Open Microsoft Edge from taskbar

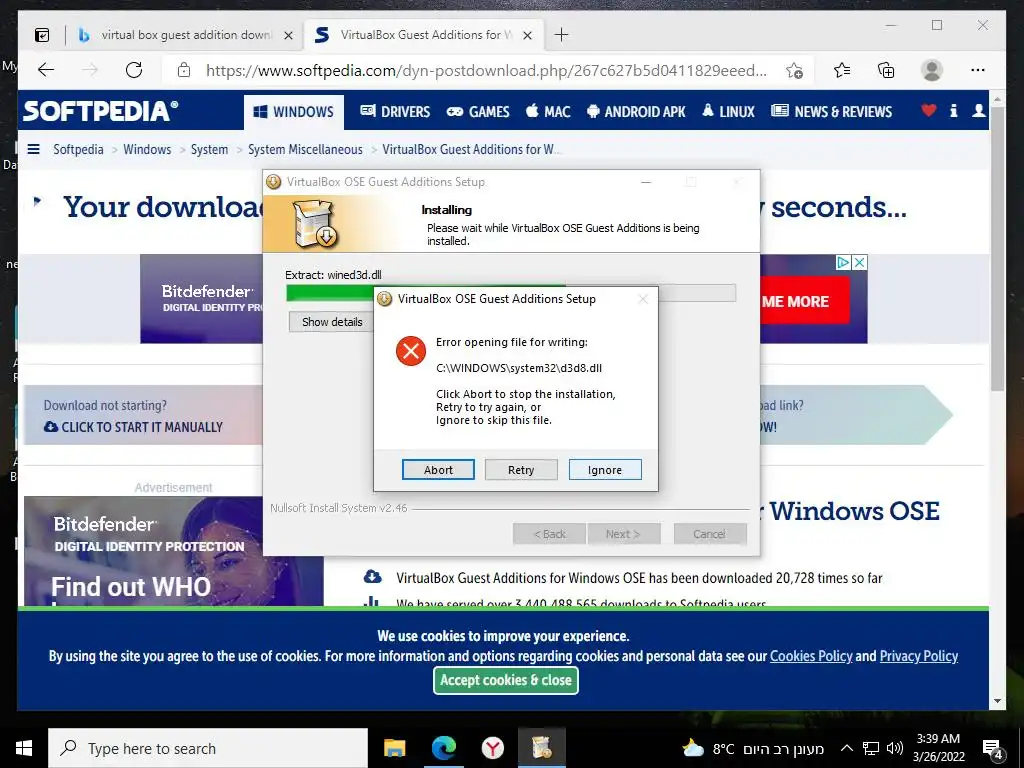tap(443, 748)
